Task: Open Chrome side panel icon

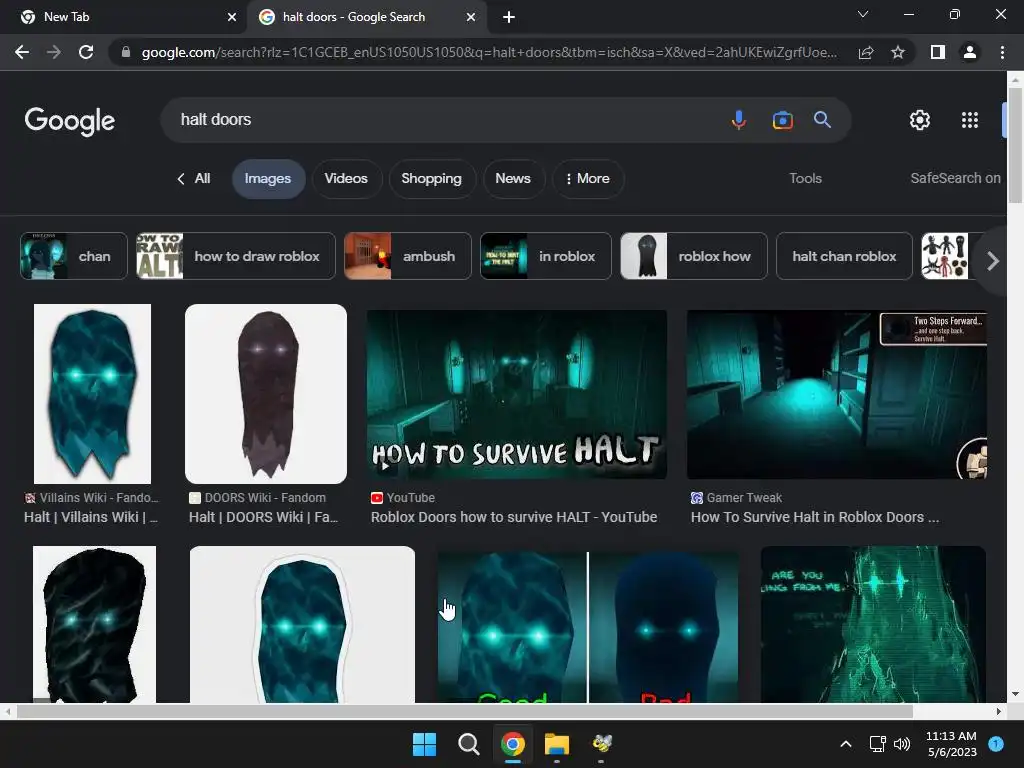Action: [x=938, y=52]
